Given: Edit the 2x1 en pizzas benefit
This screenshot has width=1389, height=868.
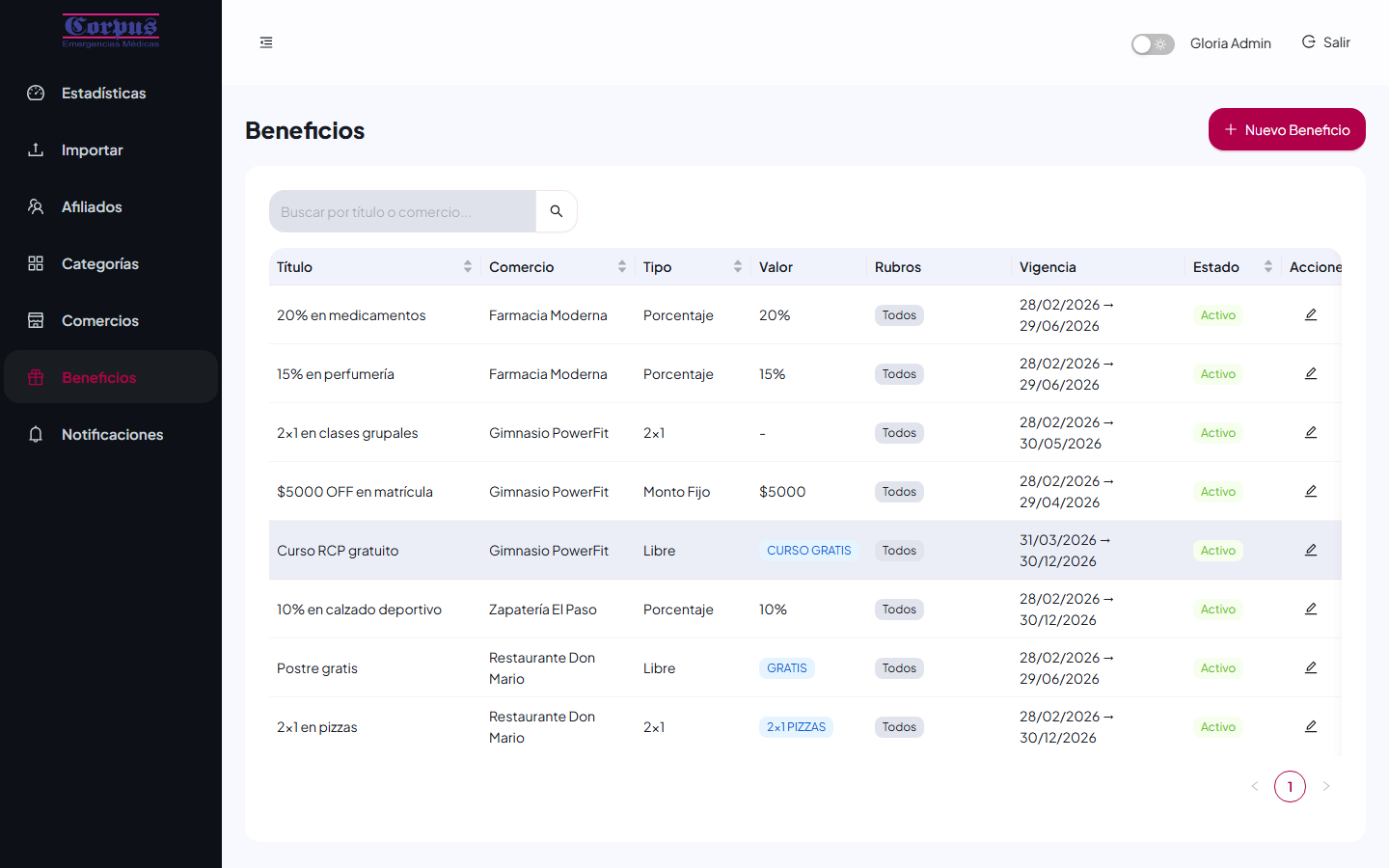Looking at the screenshot, I should coord(1311,727).
